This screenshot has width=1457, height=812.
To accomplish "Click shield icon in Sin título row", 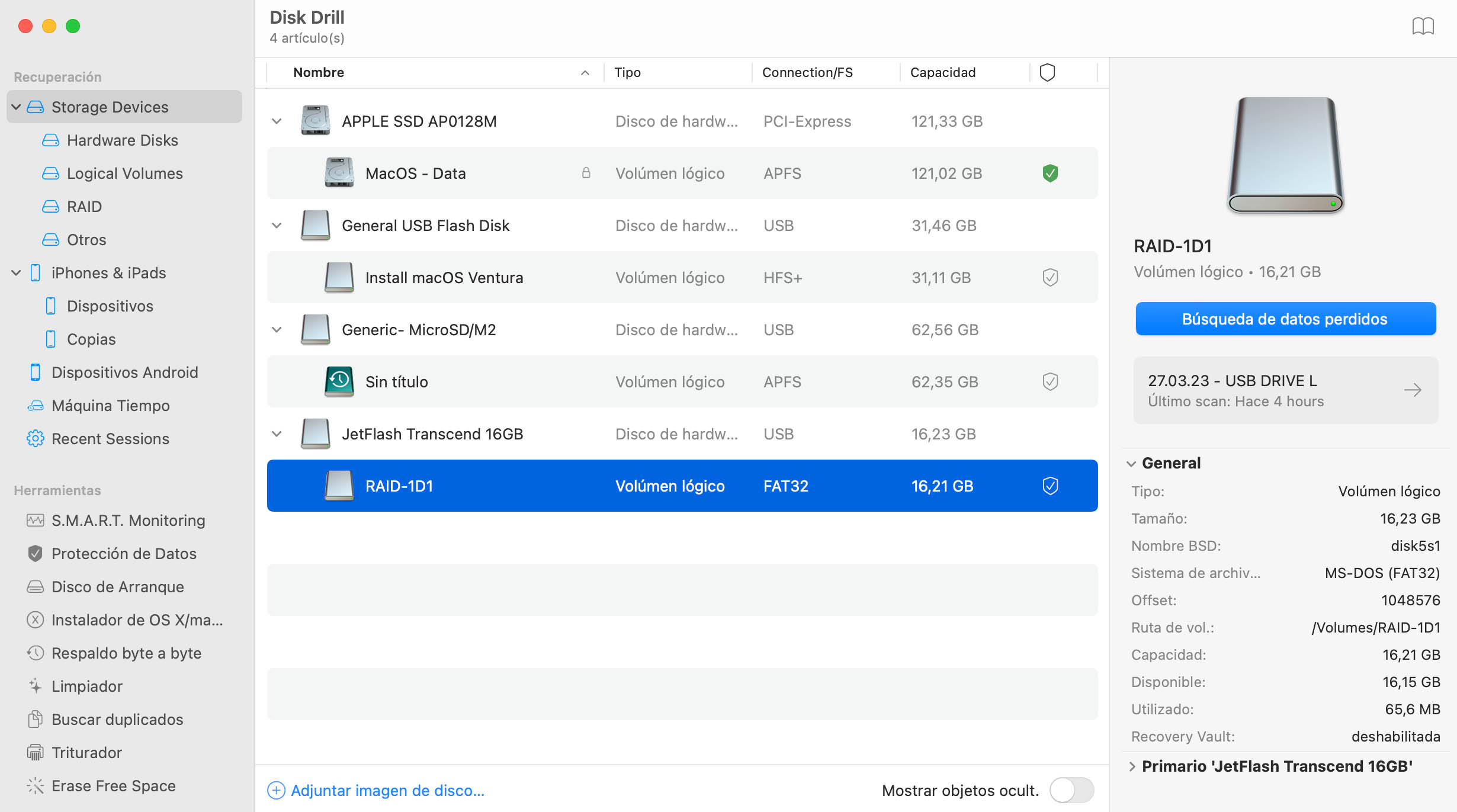I will click(1050, 382).
